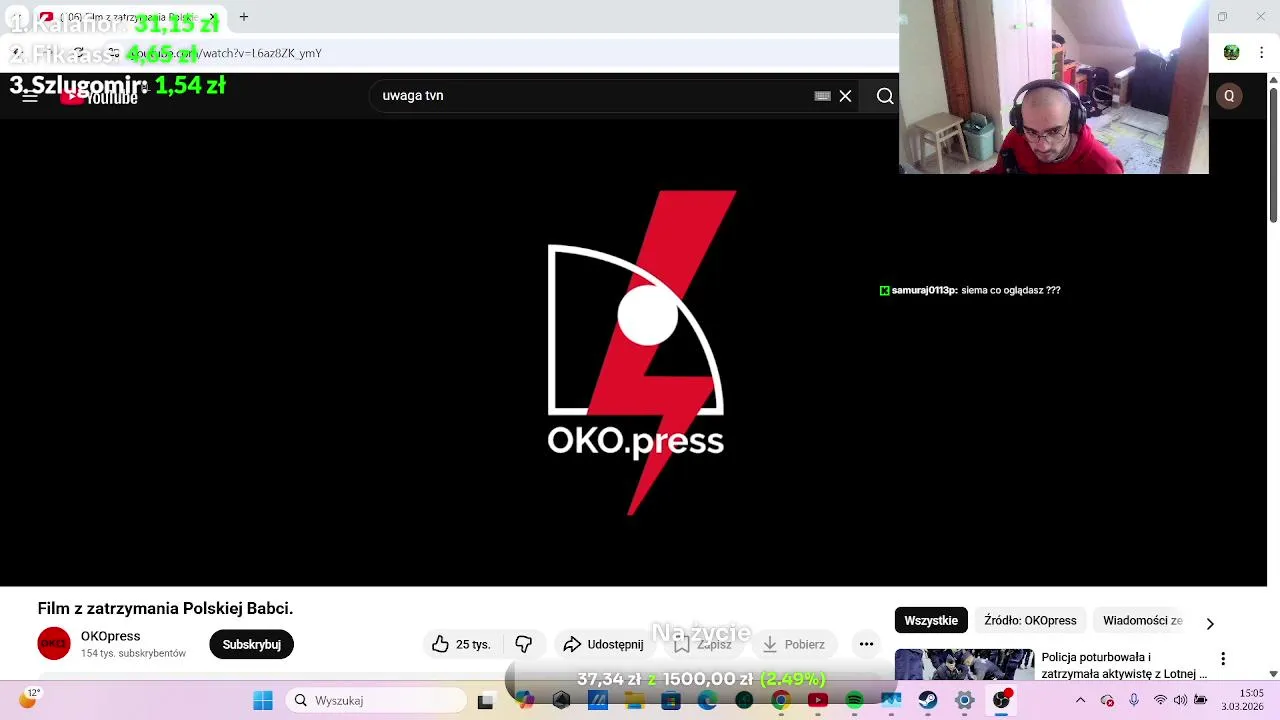
Task: Open the YouTube guide hamburger menu
Action: [x=30, y=96]
